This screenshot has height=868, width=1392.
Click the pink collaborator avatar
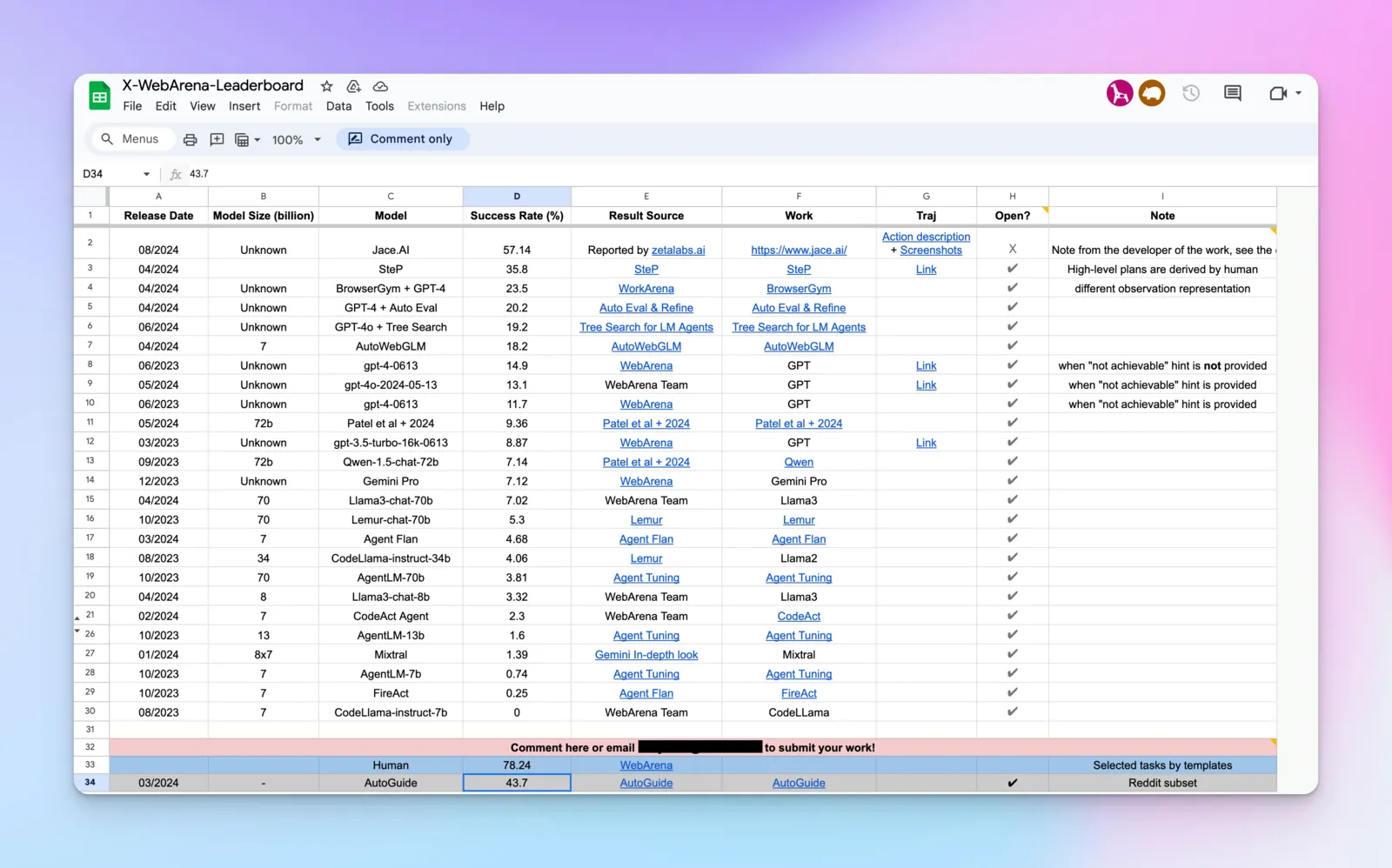click(x=1120, y=93)
